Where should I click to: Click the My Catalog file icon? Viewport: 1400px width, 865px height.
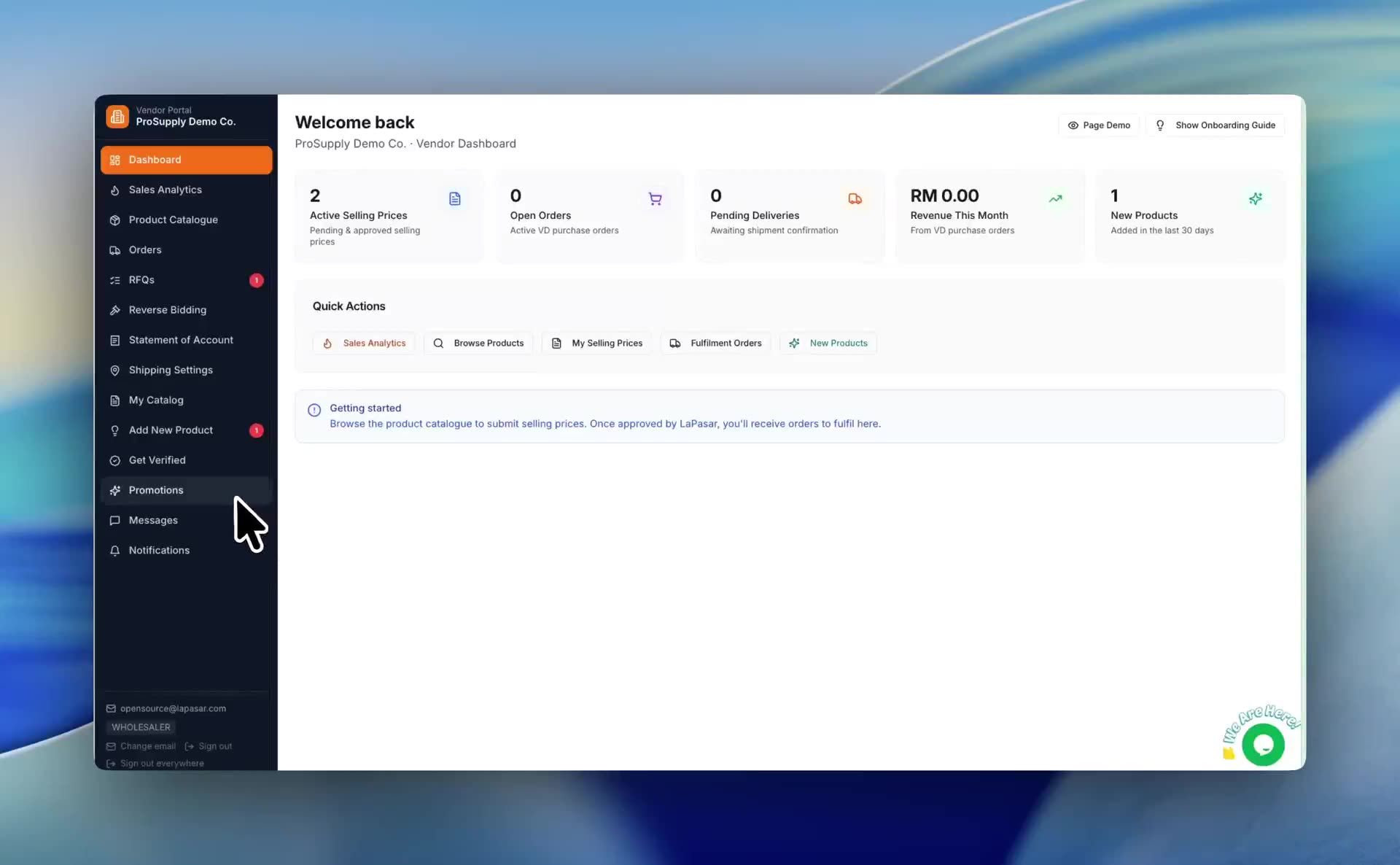click(114, 400)
